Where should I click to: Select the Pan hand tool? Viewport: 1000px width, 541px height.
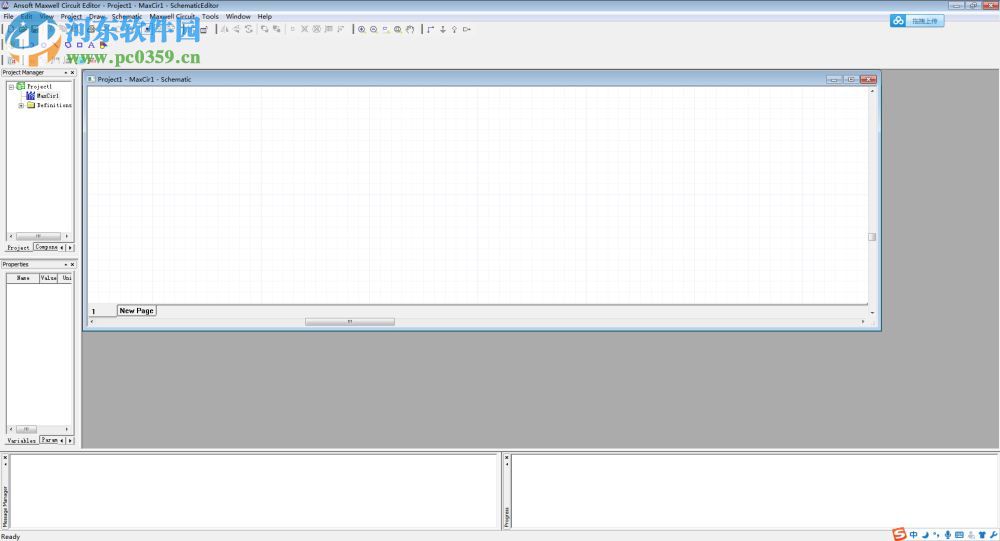click(410, 29)
